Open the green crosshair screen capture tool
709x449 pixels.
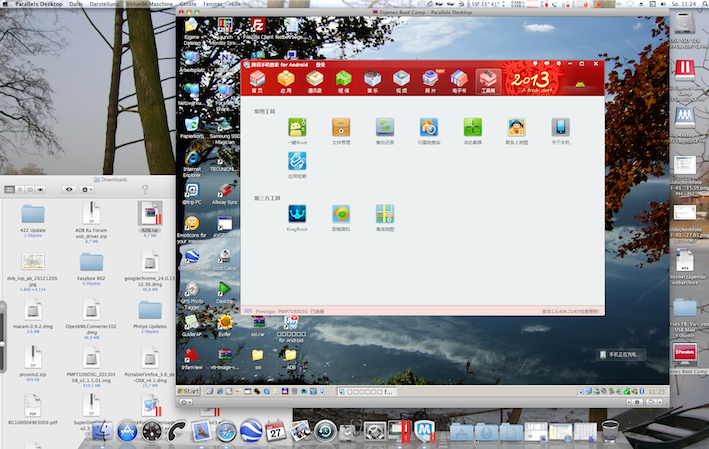(473, 128)
